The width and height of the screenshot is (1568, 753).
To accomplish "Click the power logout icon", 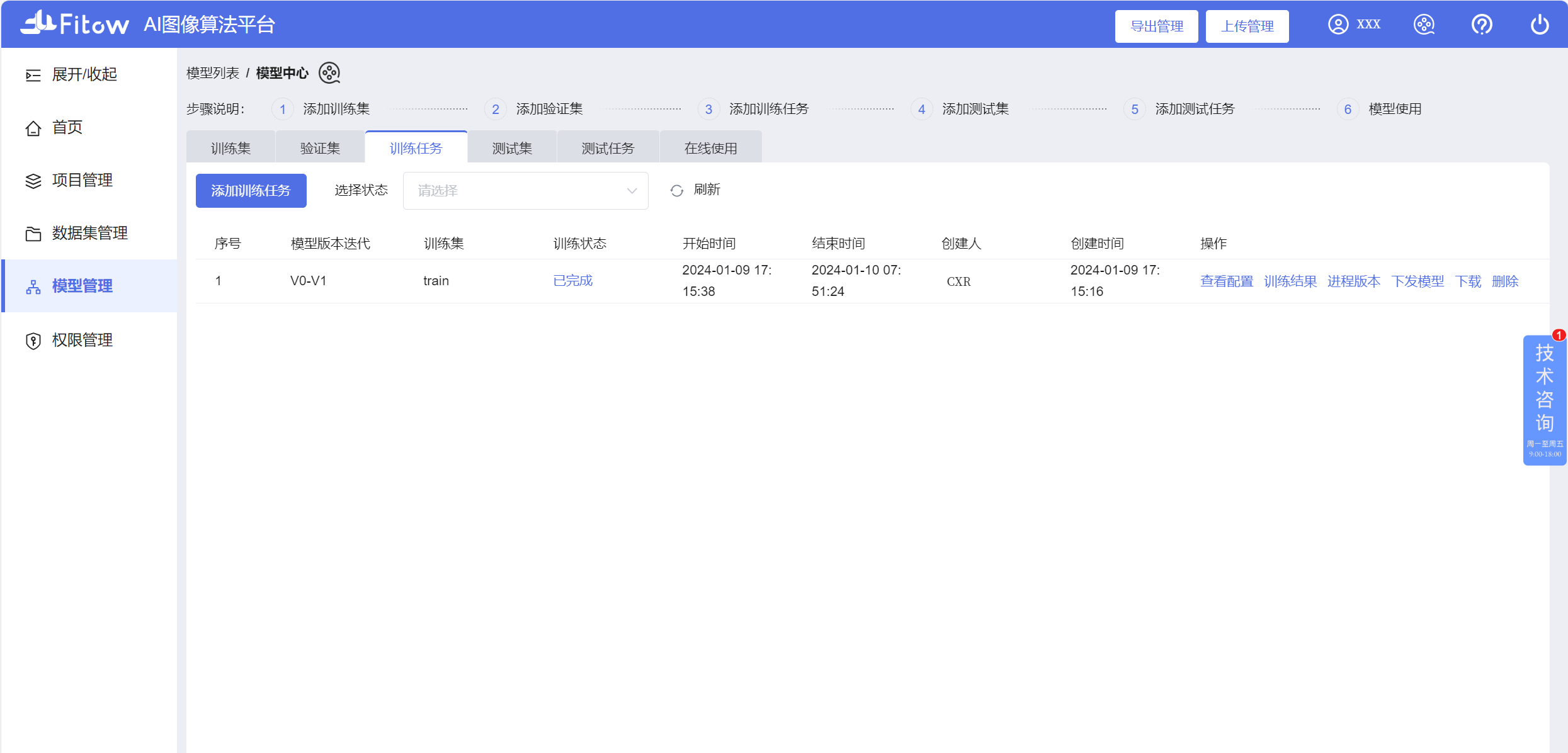I will click(x=1540, y=25).
